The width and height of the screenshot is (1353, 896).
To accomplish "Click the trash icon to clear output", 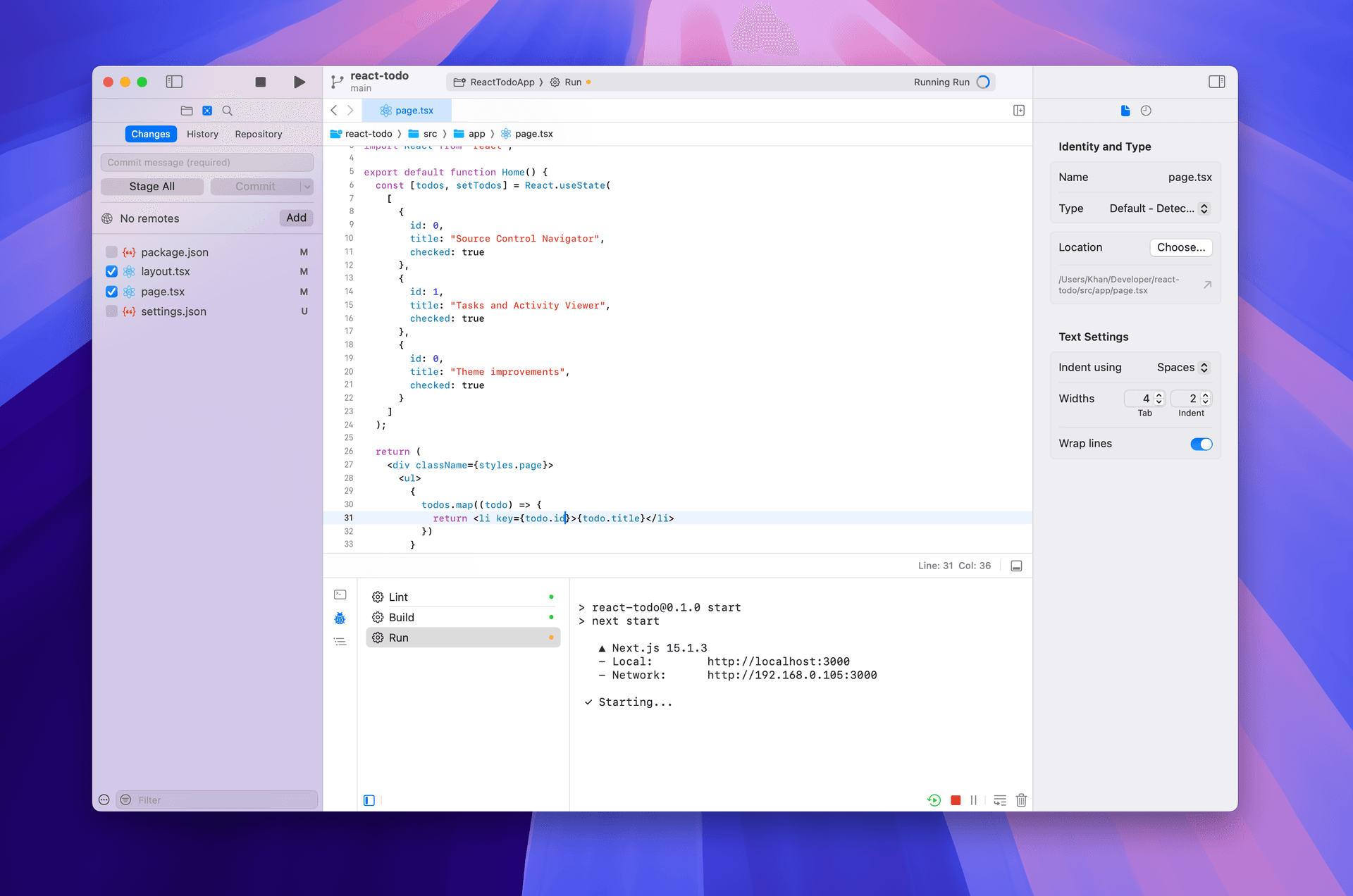I will point(1021,800).
